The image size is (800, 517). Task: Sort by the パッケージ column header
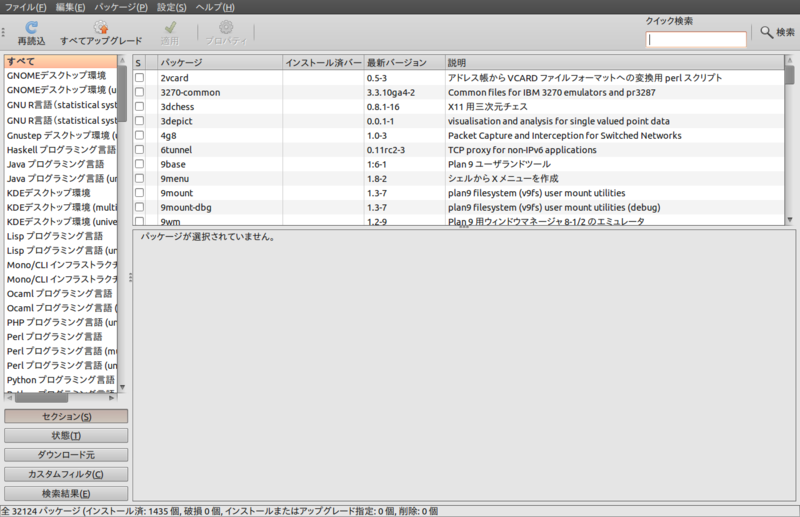[x=220, y=63]
